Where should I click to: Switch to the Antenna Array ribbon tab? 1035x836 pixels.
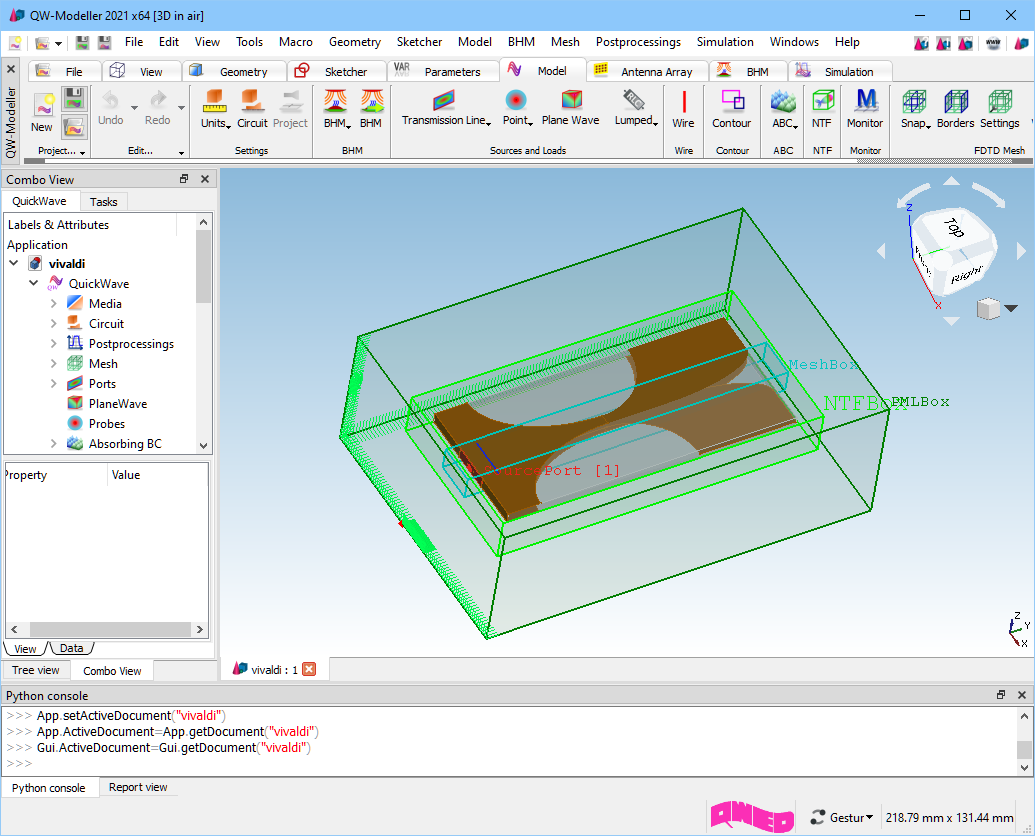pyautogui.click(x=648, y=71)
